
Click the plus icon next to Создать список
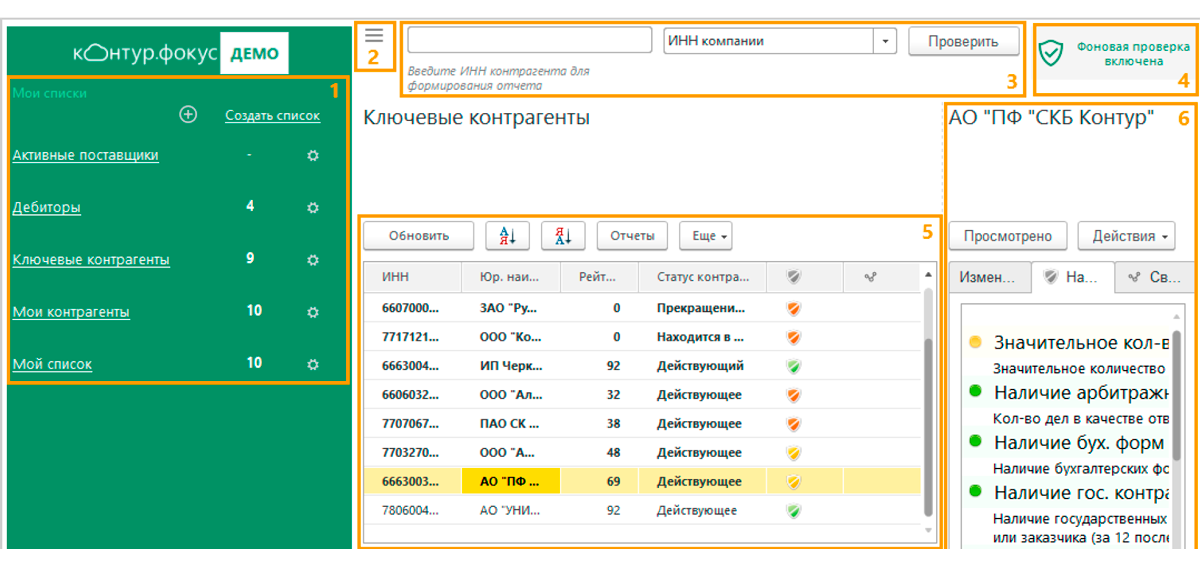pyautogui.click(x=188, y=115)
